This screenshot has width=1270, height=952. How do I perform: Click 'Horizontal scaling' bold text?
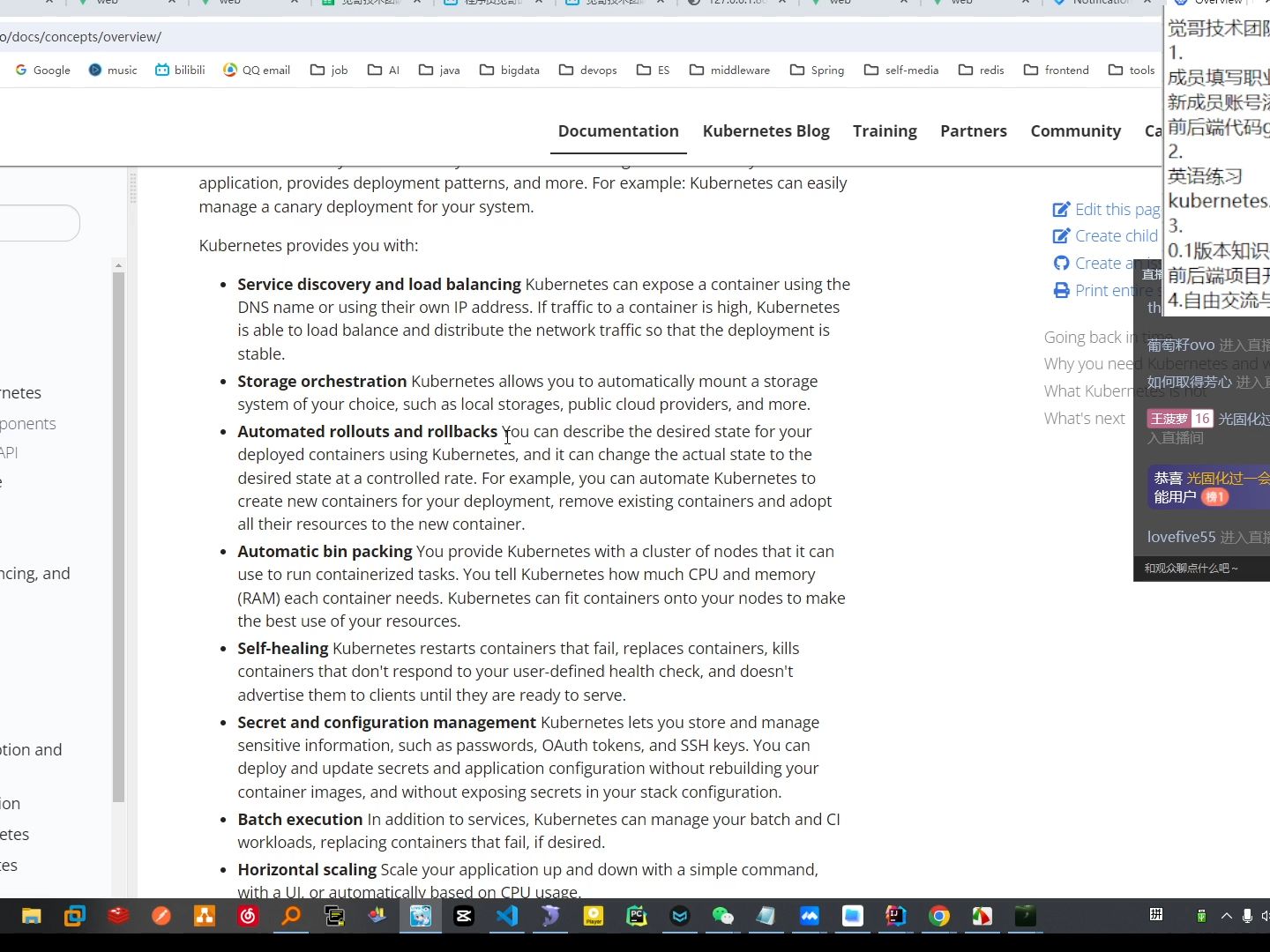coord(307,870)
